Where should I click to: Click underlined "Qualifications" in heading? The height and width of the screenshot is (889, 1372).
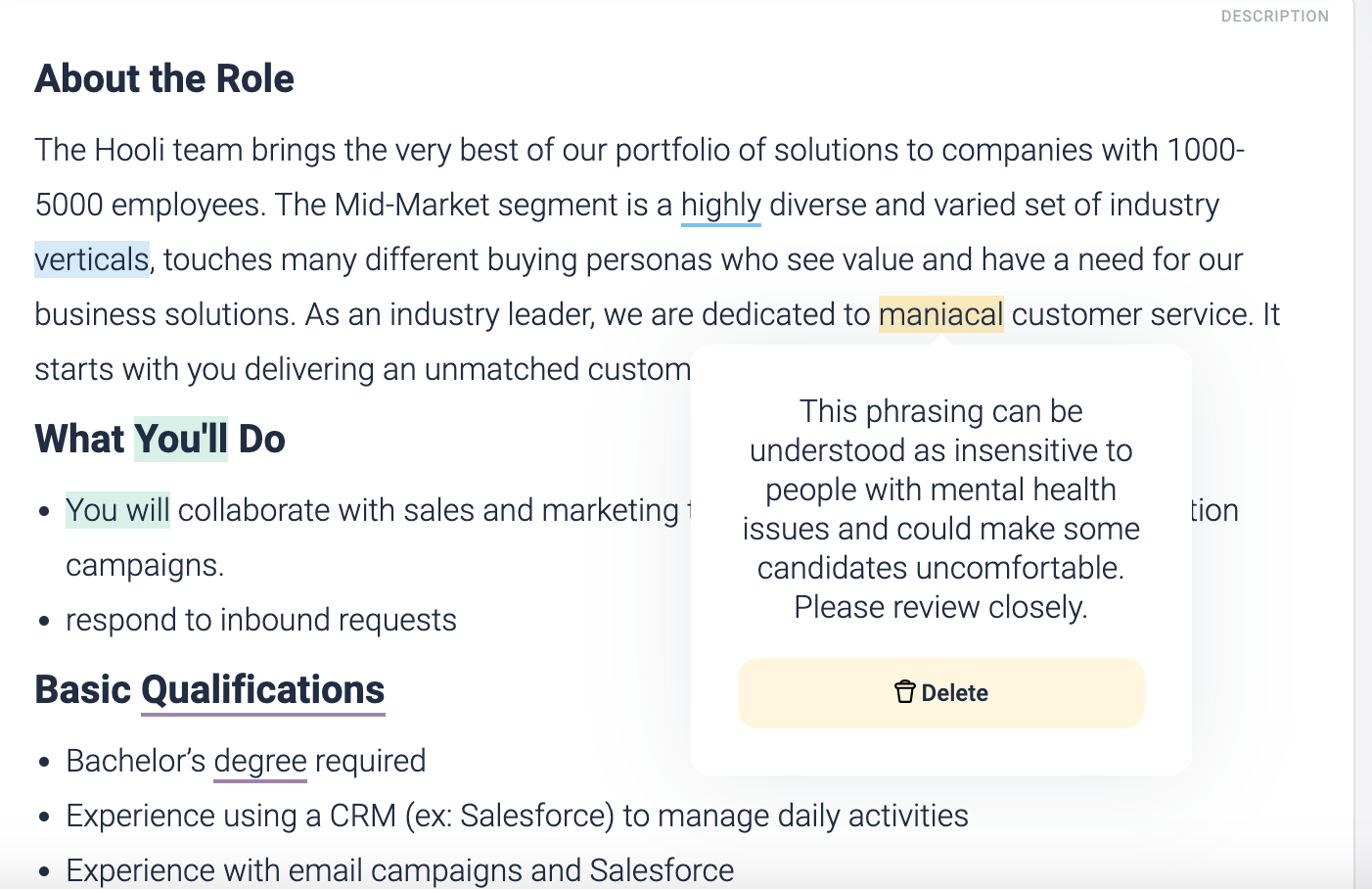click(263, 689)
